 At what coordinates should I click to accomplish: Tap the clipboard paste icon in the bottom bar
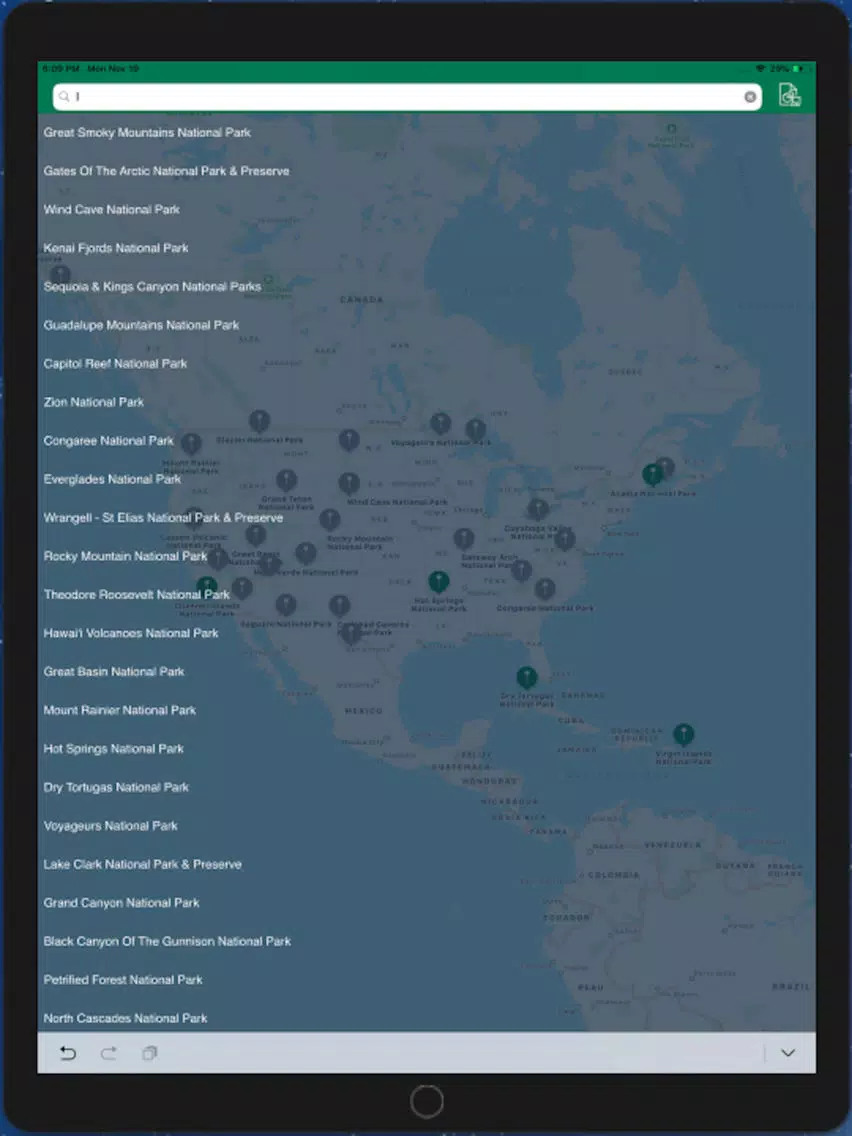pos(149,1053)
